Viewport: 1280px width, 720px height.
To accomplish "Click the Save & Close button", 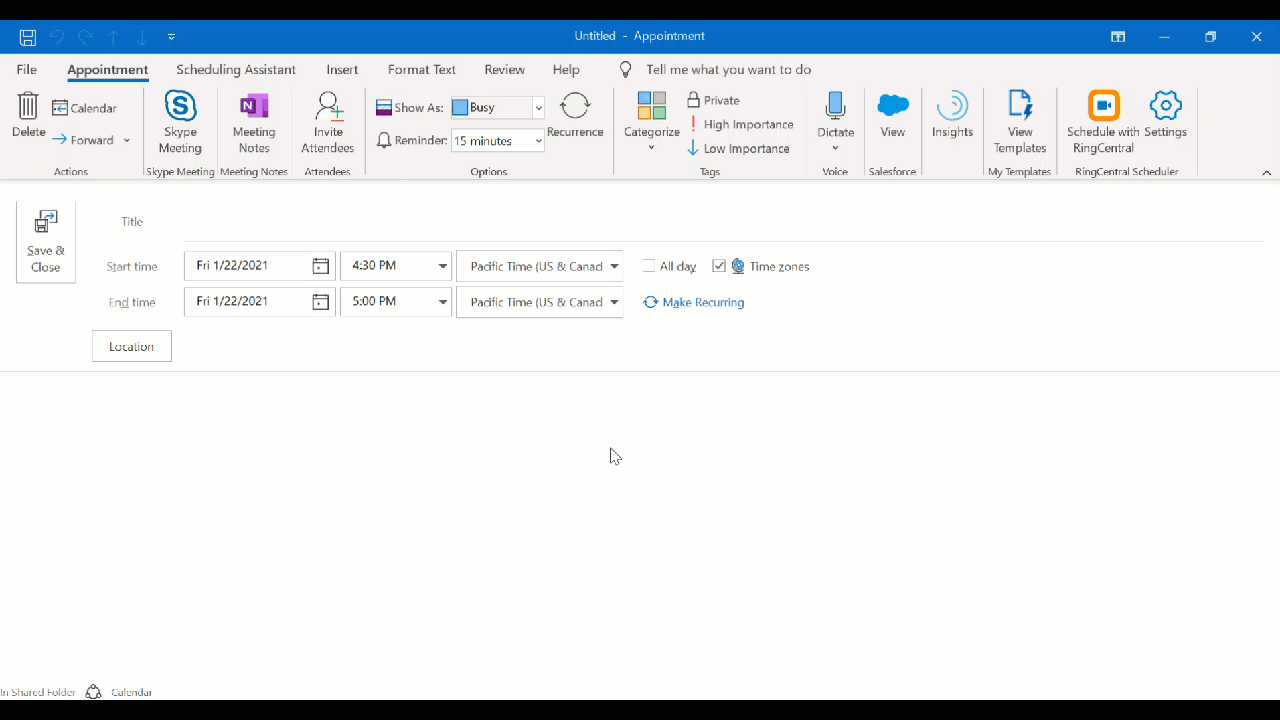I will pyautogui.click(x=46, y=242).
